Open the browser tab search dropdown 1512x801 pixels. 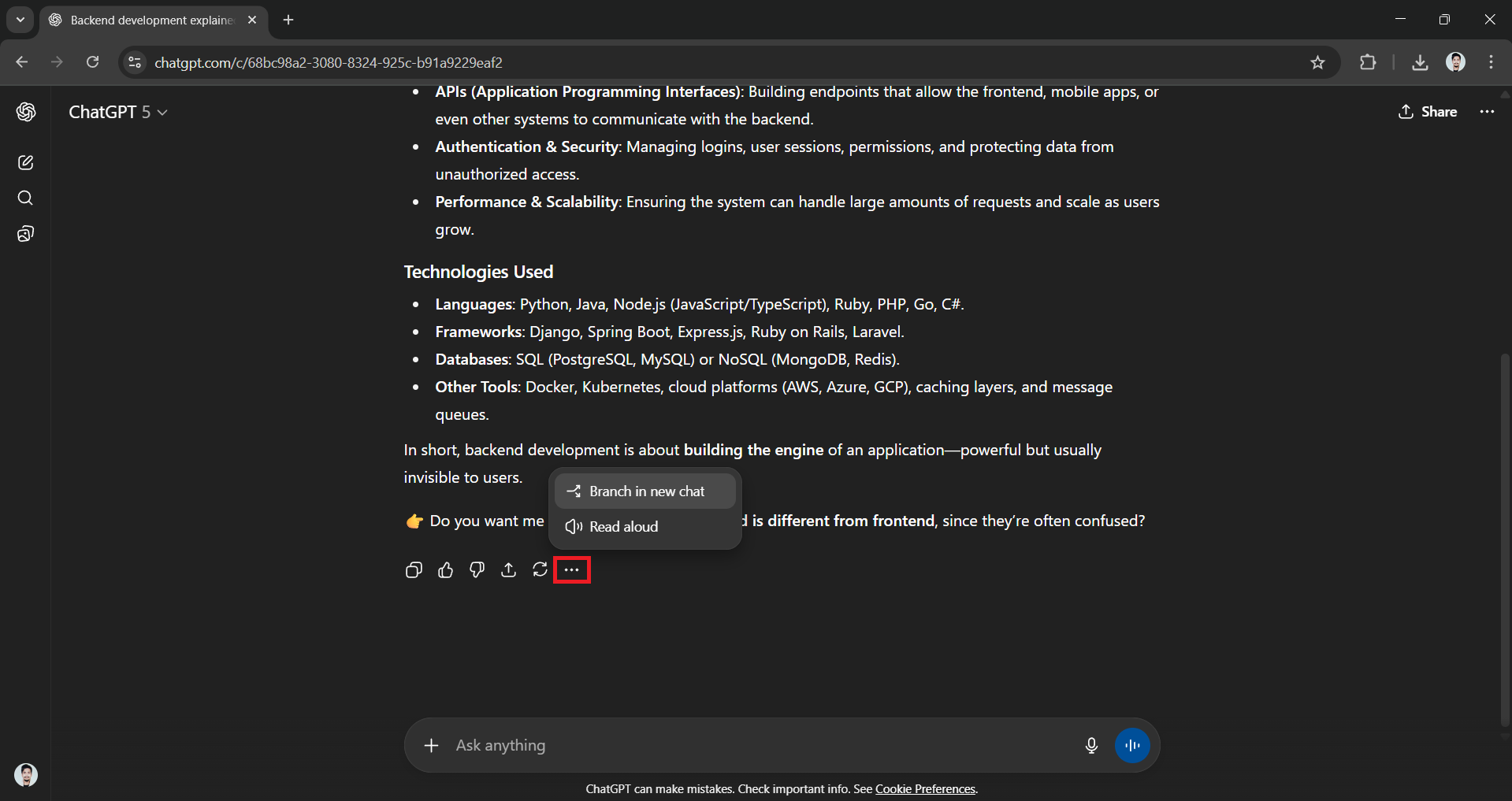click(20, 20)
